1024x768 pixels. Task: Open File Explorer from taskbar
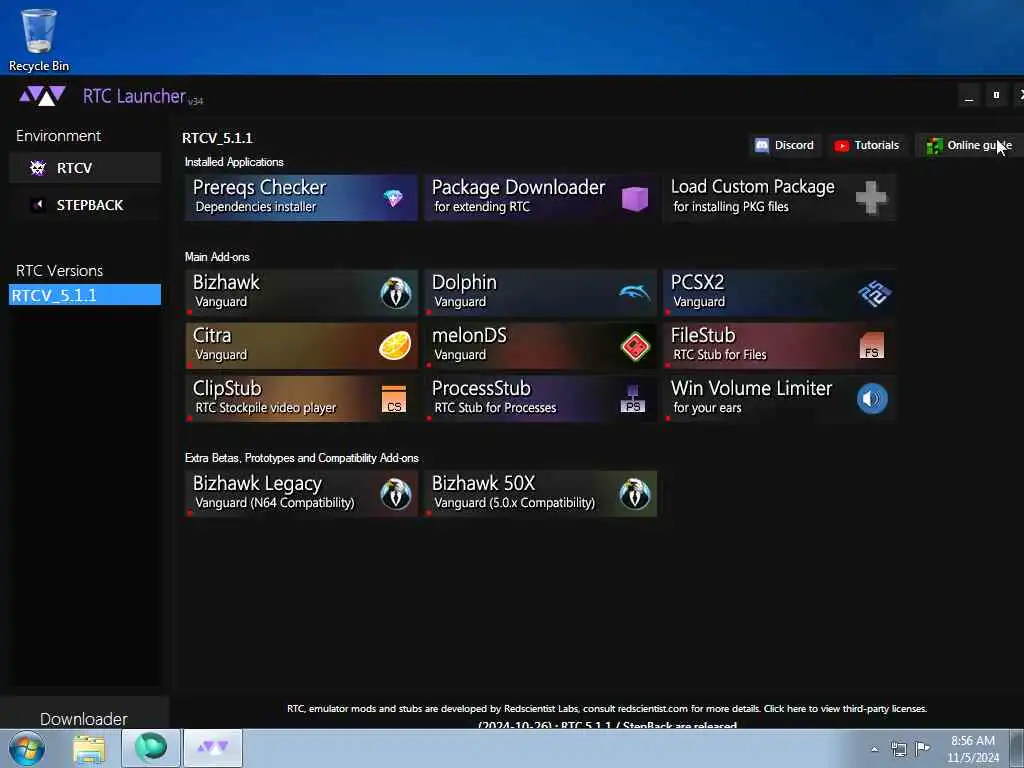pyautogui.click(x=89, y=748)
